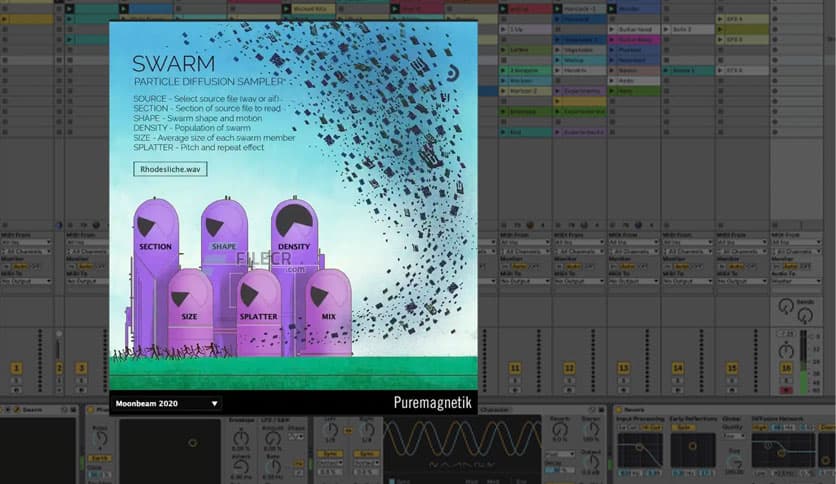Launch the 'EFX 4' clip in track 15

tap(743, 19)
